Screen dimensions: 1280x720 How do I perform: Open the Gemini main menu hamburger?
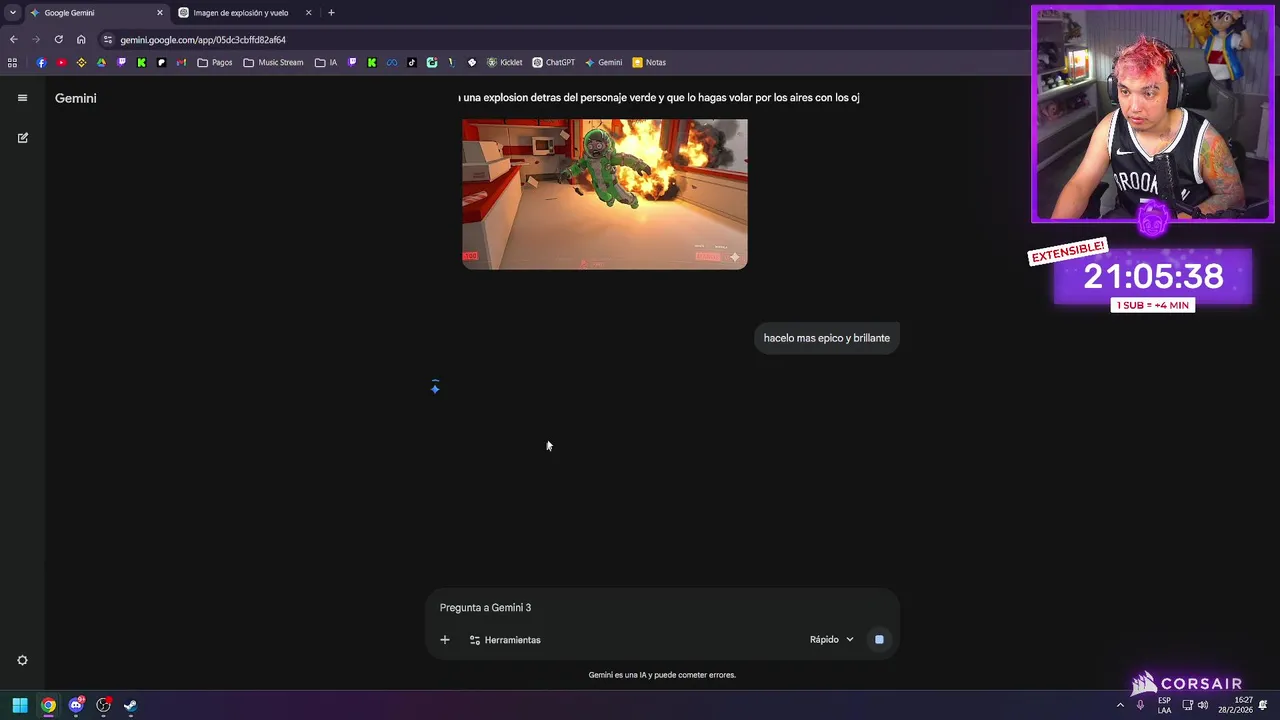(22, 98)
